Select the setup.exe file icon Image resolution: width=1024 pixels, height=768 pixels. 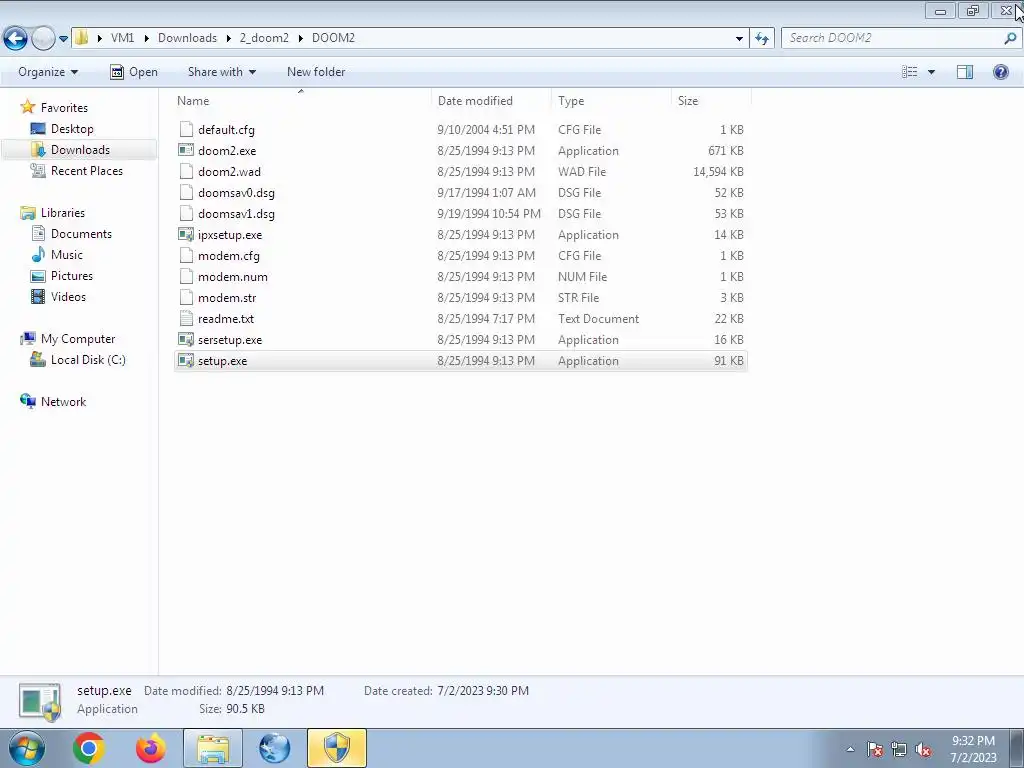pyautogui.click(x=186, y=360)
